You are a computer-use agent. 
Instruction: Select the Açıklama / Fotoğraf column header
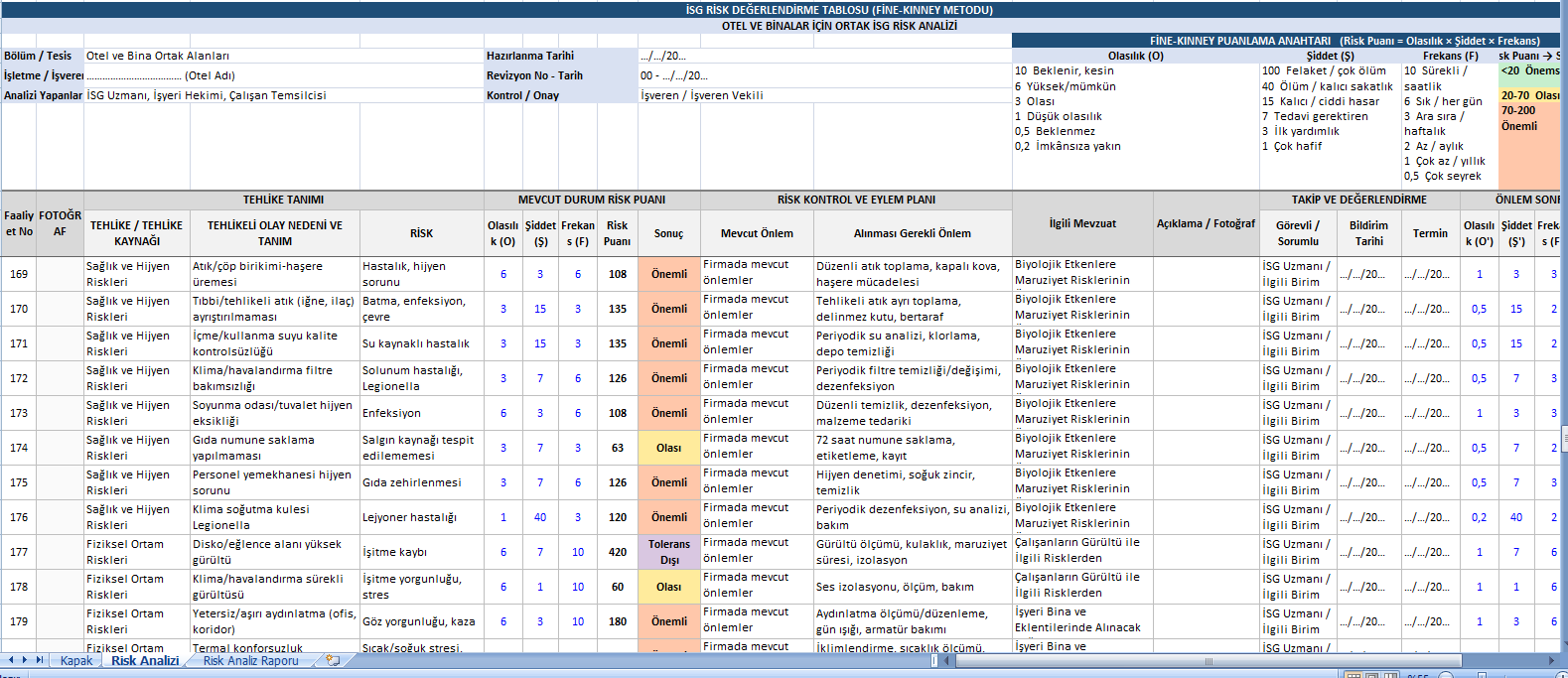point(1206,223)
